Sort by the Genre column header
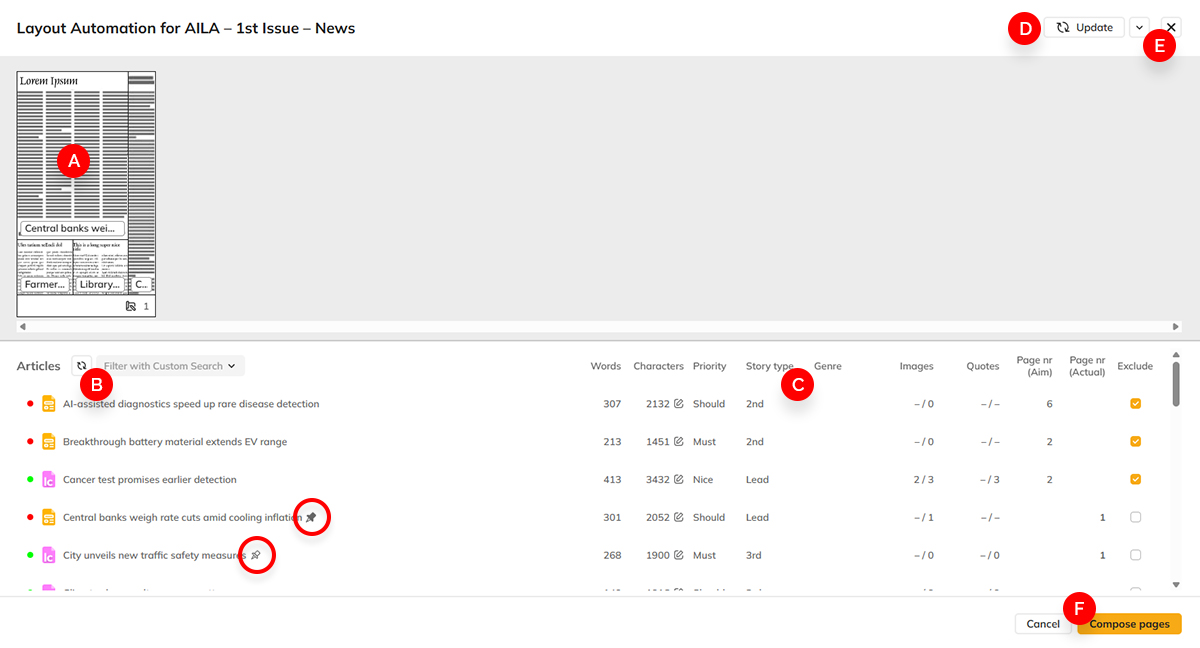This screenshot has width=1200, height=648. [828, 366]
